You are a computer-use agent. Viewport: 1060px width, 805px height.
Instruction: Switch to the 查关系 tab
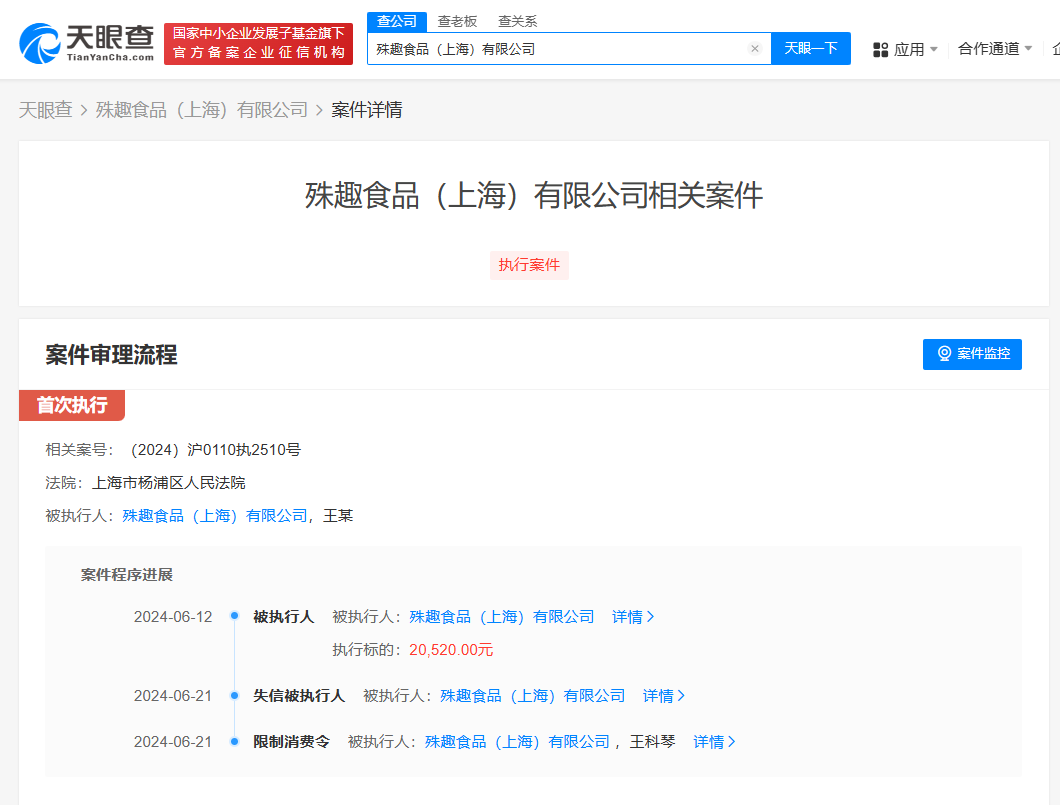tap(517, 21)
